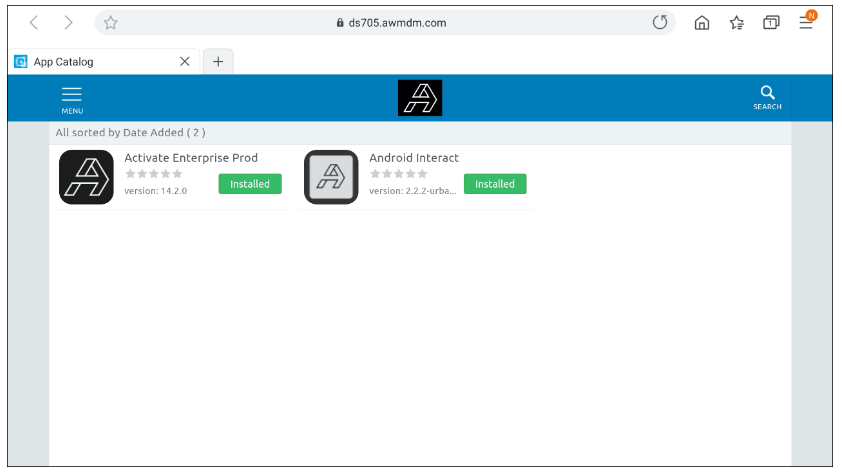Screen dimensions: 842x473
Task: Open Android Interact app icon
Action: pos(331,177)
